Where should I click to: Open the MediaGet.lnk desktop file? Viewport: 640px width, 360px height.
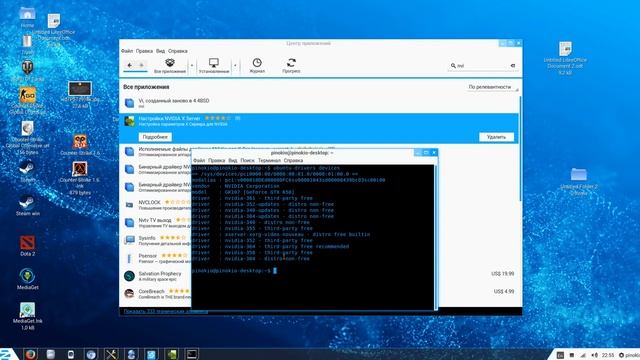coord(27,316)
